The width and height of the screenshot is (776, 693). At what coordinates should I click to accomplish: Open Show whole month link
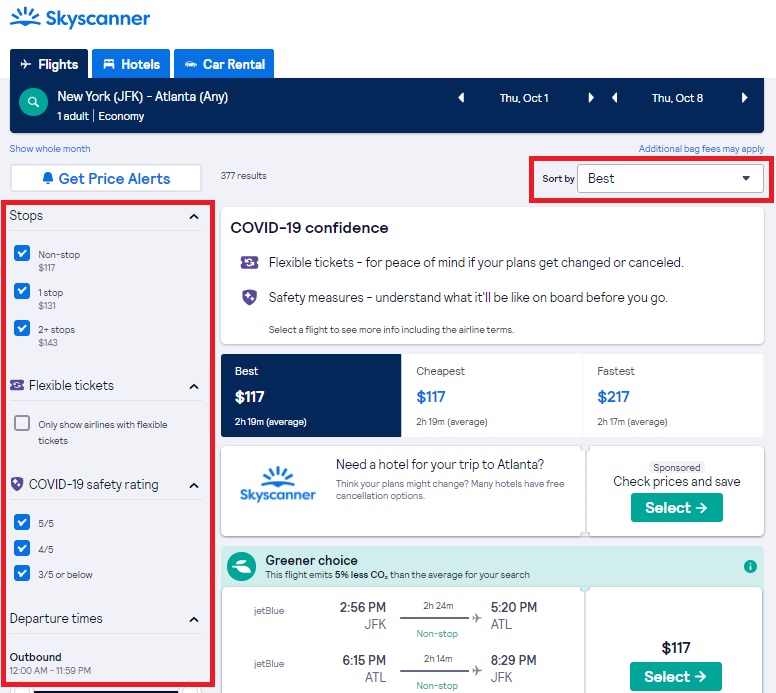click(50, 148)
